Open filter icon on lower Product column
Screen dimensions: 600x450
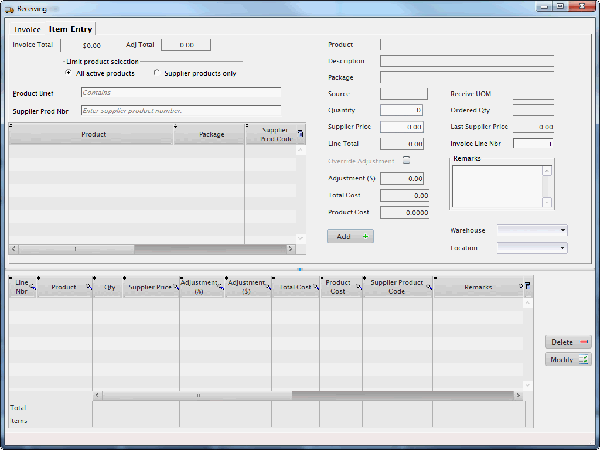point(89,287)
